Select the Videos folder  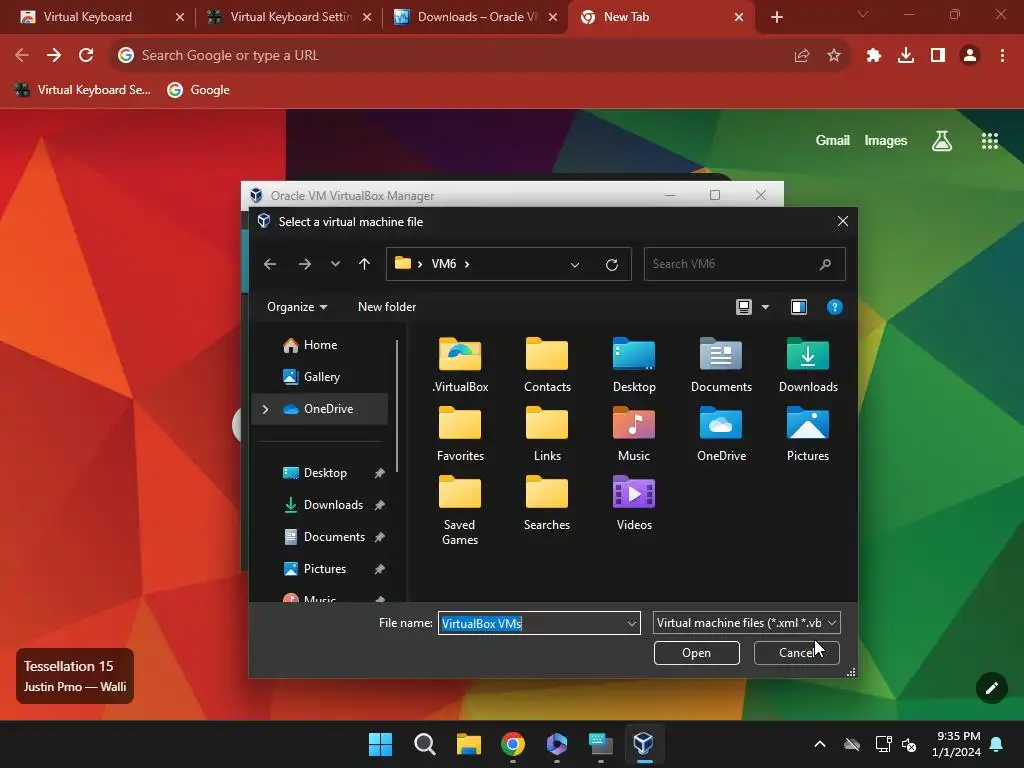click(633, 503)
